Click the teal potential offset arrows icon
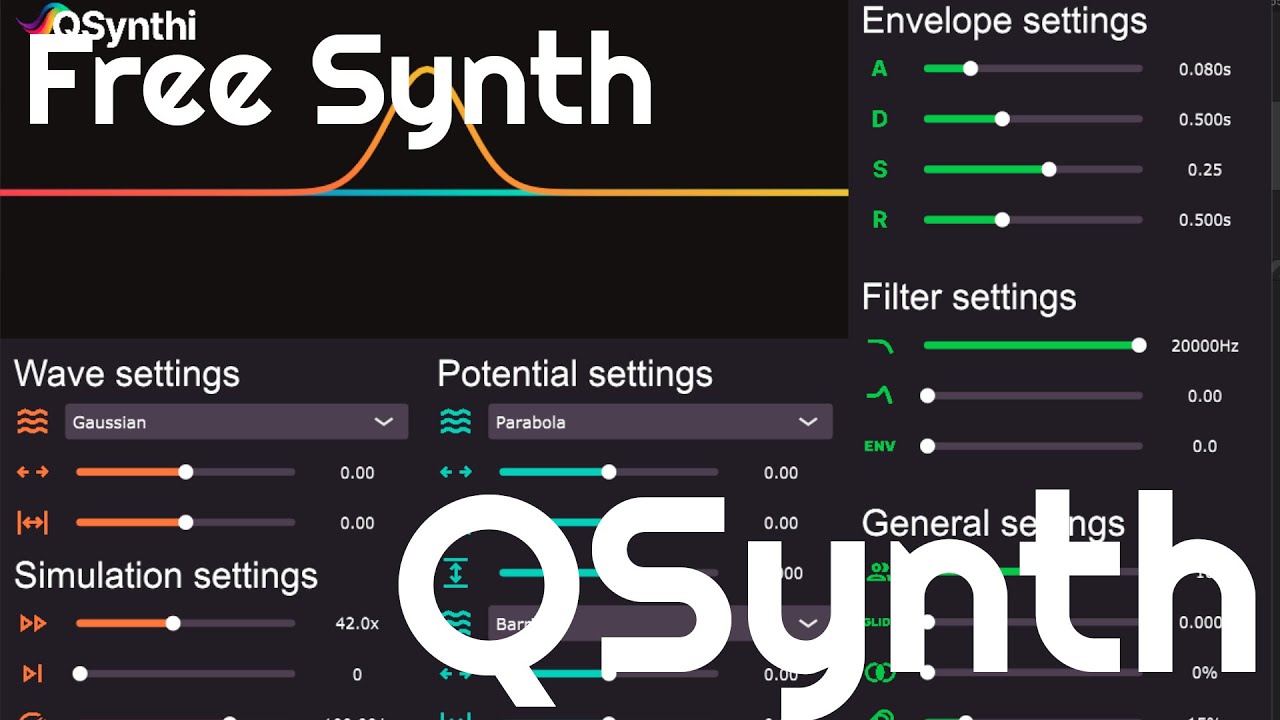 coord(456,472)
